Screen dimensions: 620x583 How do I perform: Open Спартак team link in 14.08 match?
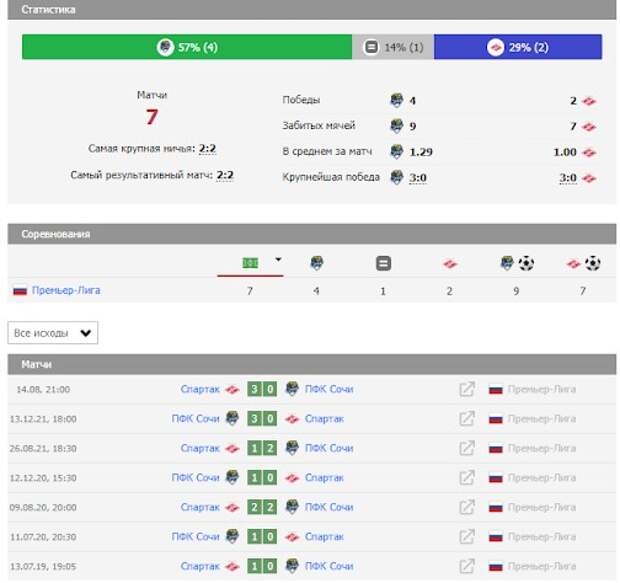click(x=199, y=389)
